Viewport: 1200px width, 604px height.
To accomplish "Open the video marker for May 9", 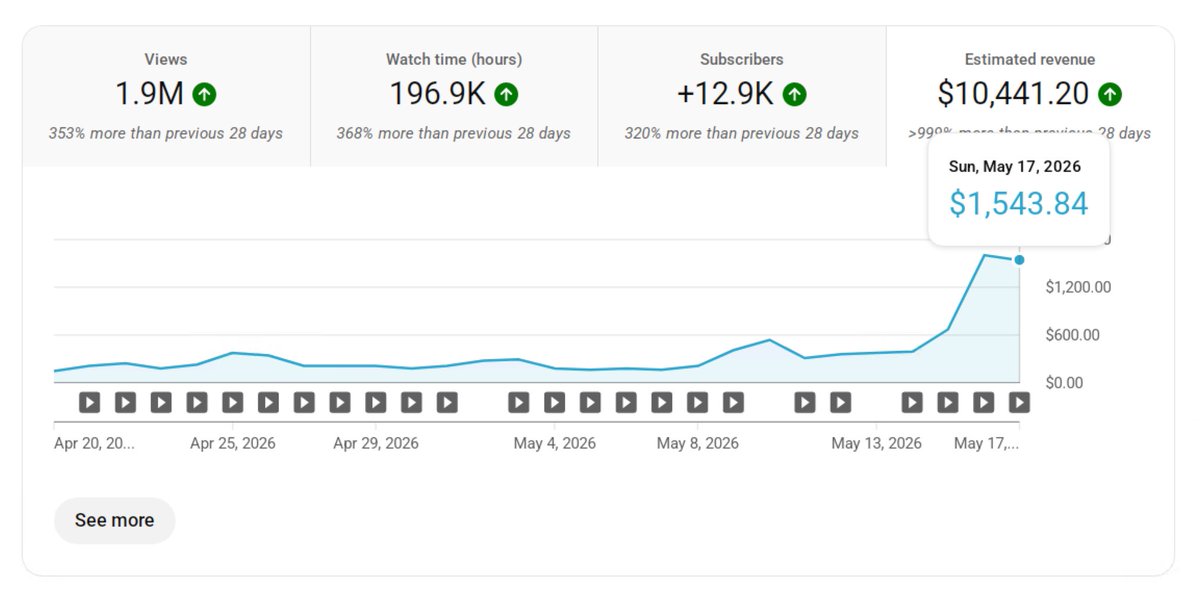I will click(x=733, y=402).
